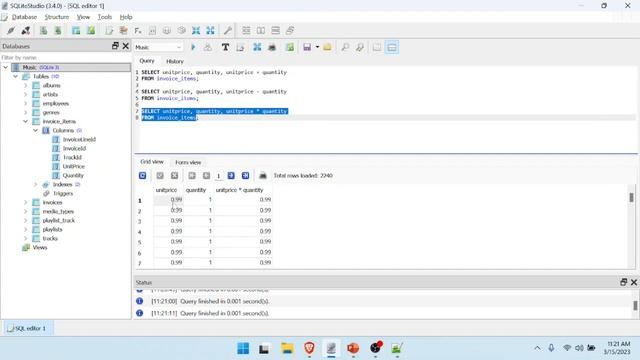Image resolution: width=640 pixels, height=360 pixels.
Task: Switch to the Form view tab
Action: click(188, 162)
